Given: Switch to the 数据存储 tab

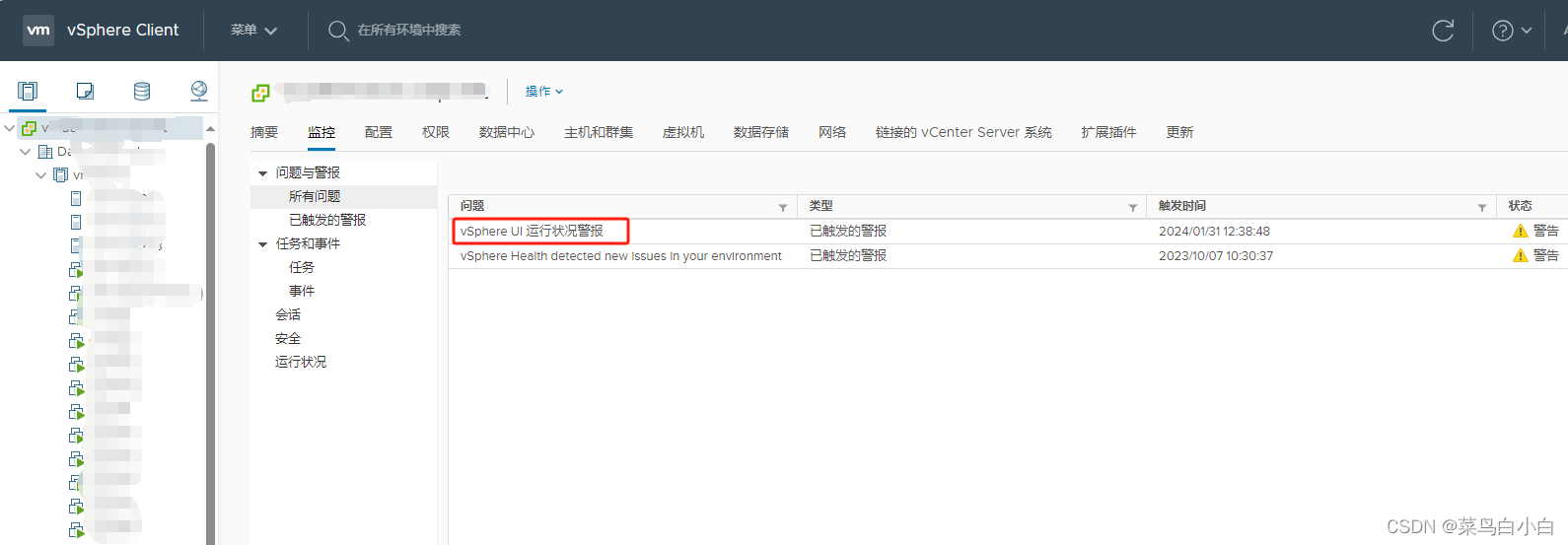Looking at the screenshot, I should [x=761, y=132].
